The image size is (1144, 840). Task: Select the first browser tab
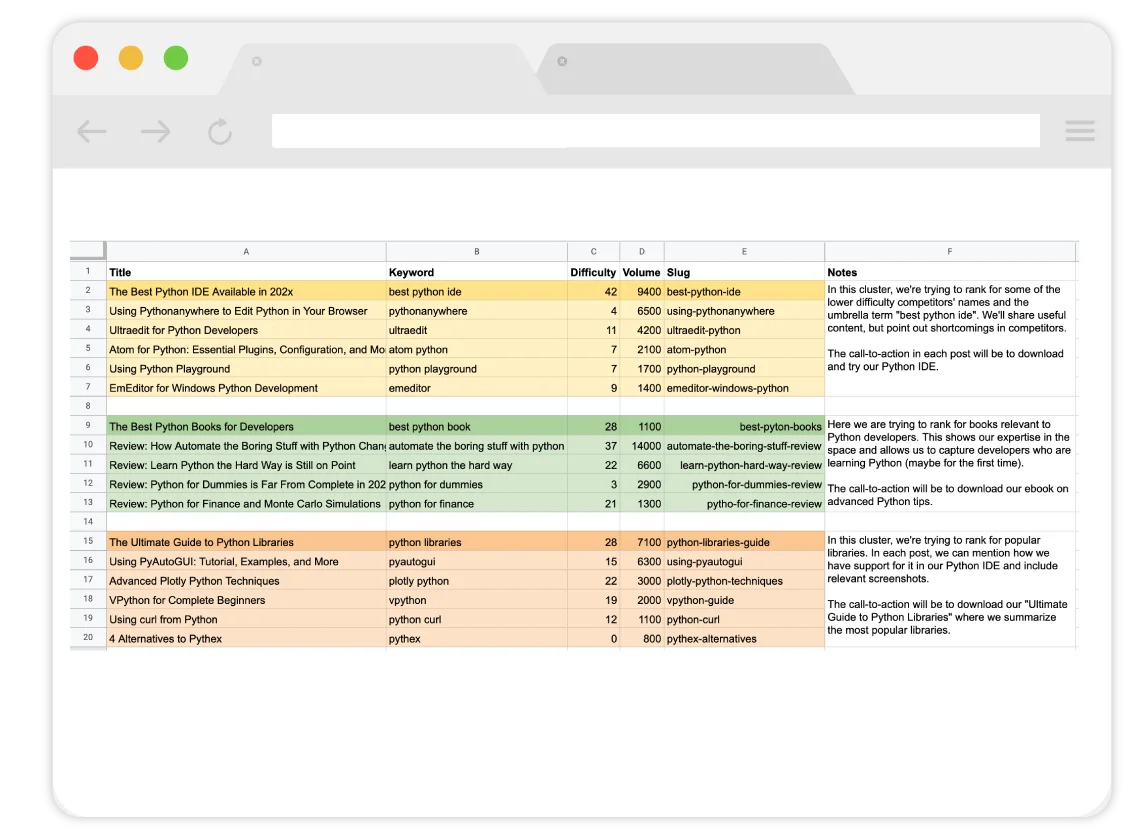[383, 69]
